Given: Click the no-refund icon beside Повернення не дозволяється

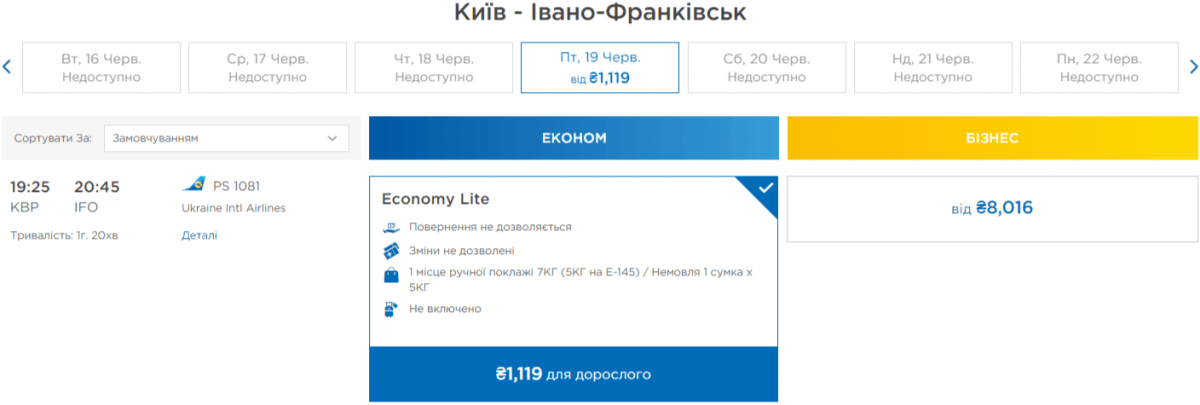Looking at the screenshot, I should pos(391,227).
